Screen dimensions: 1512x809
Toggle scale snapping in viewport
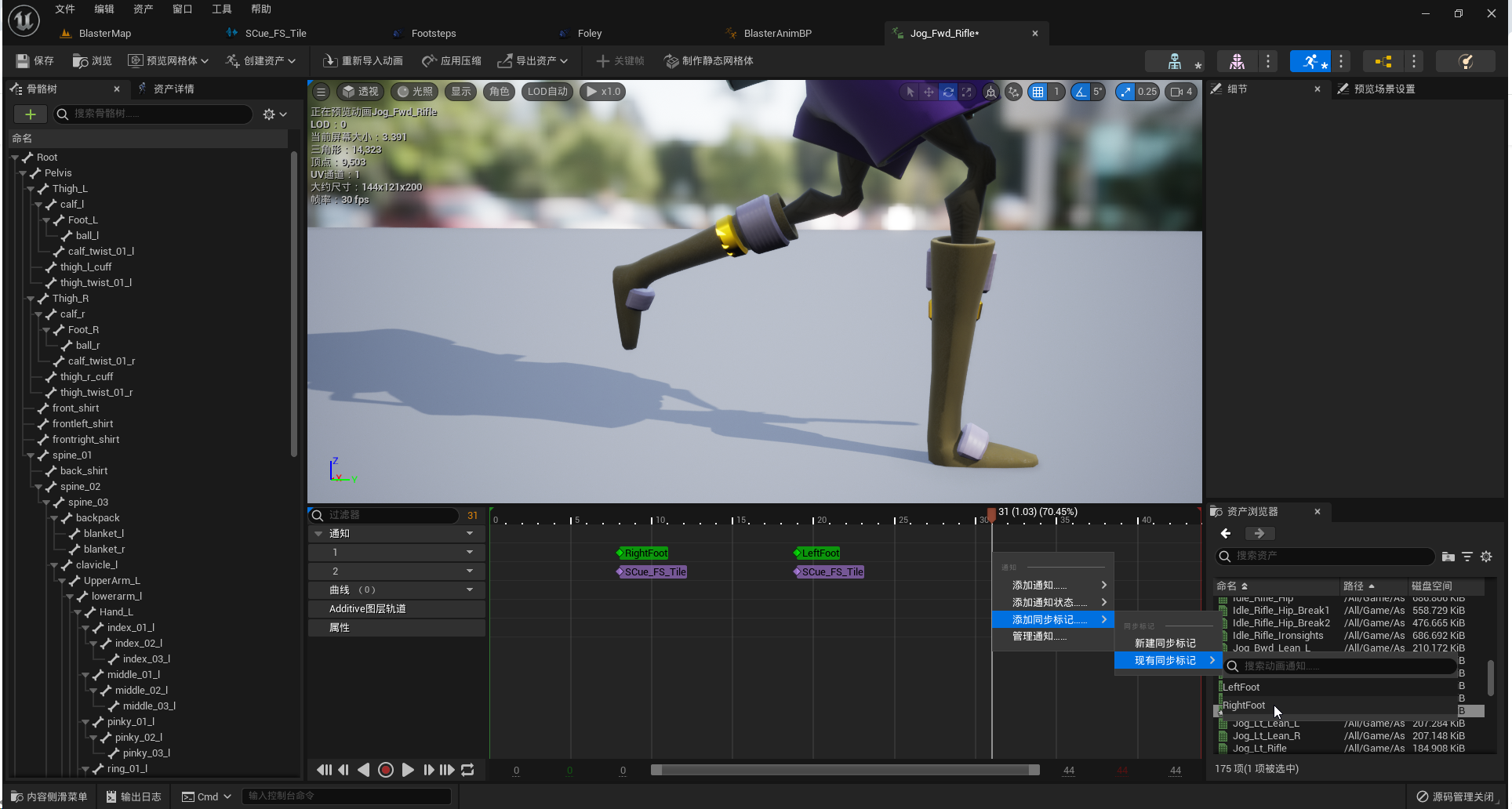pos(1126,92)
